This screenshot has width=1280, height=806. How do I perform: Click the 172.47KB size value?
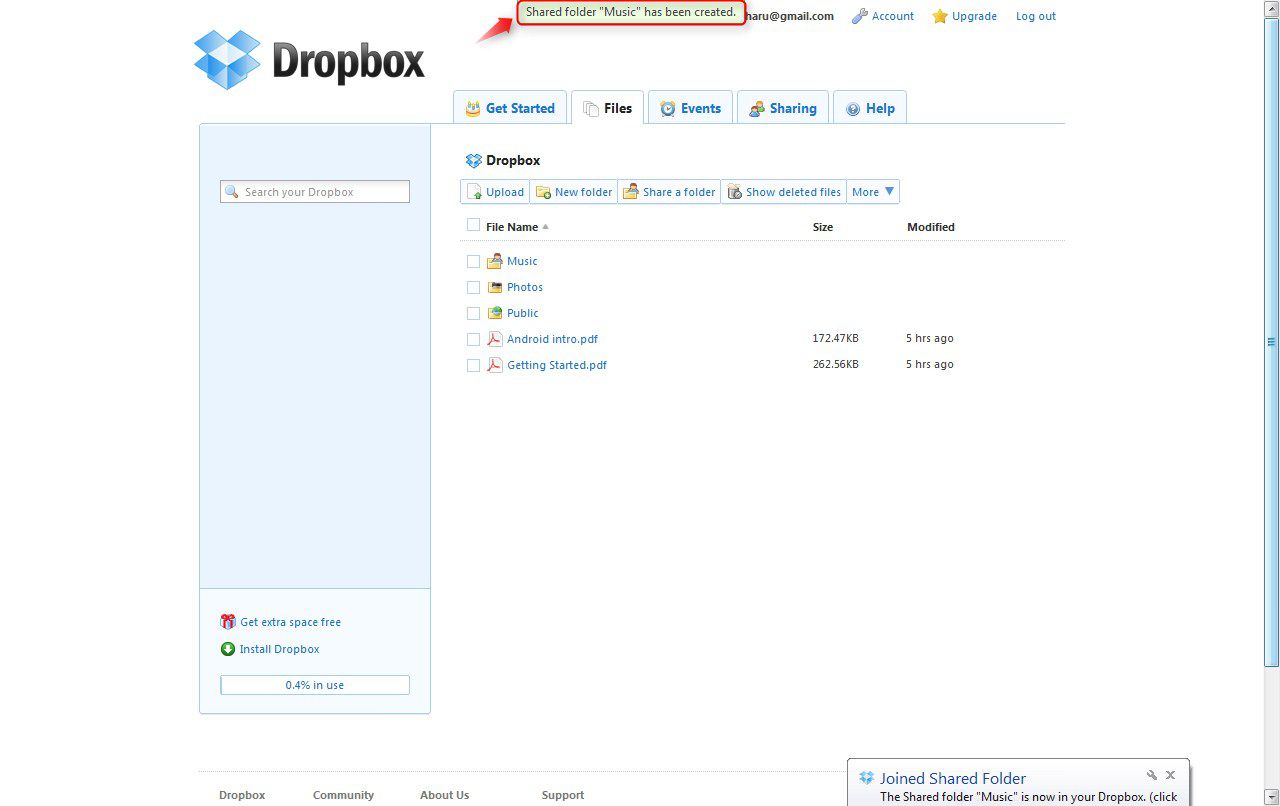point(835,338)
